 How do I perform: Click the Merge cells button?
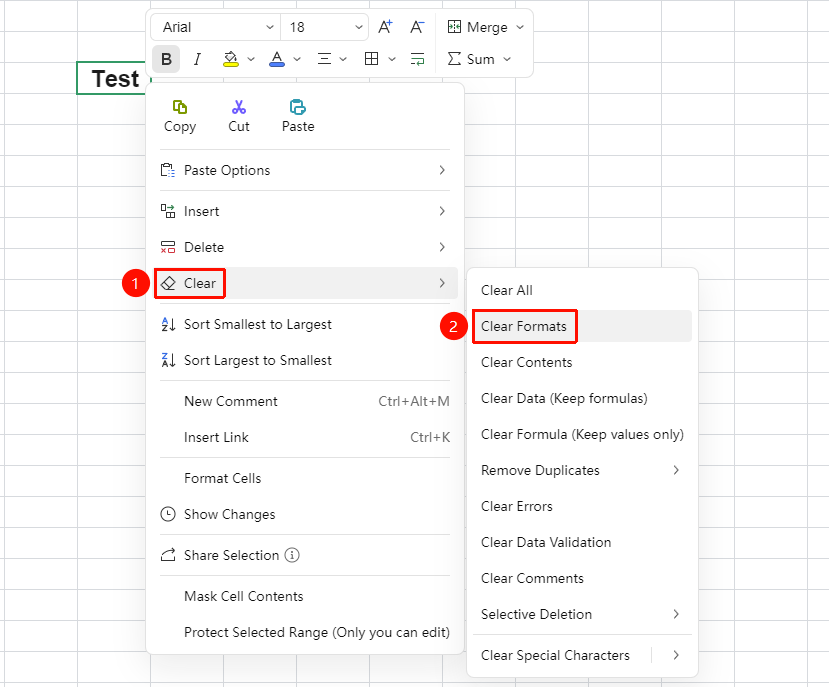pyautogui.click(x=477, y=27)
